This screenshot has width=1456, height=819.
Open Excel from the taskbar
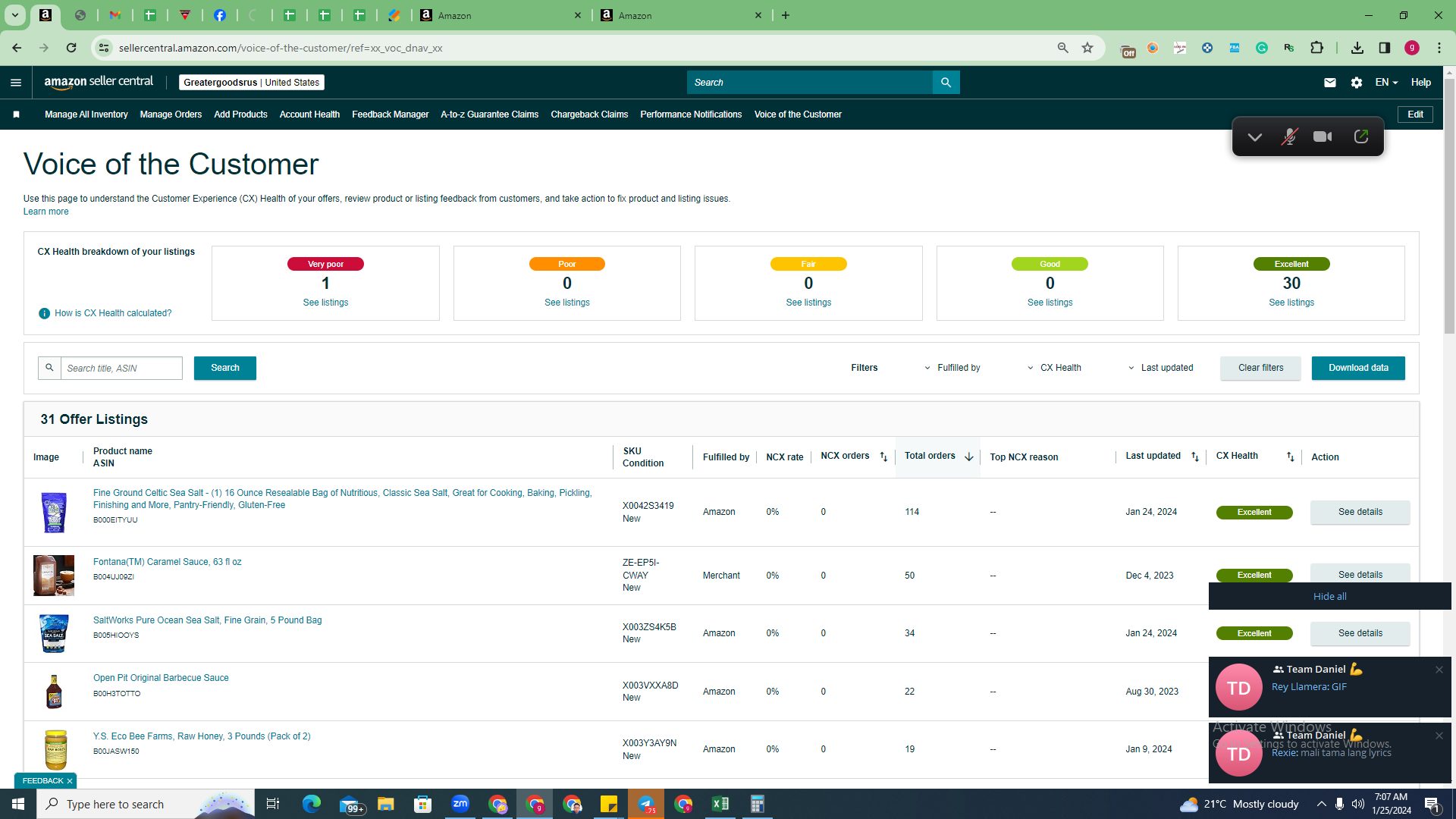point(720,804)
